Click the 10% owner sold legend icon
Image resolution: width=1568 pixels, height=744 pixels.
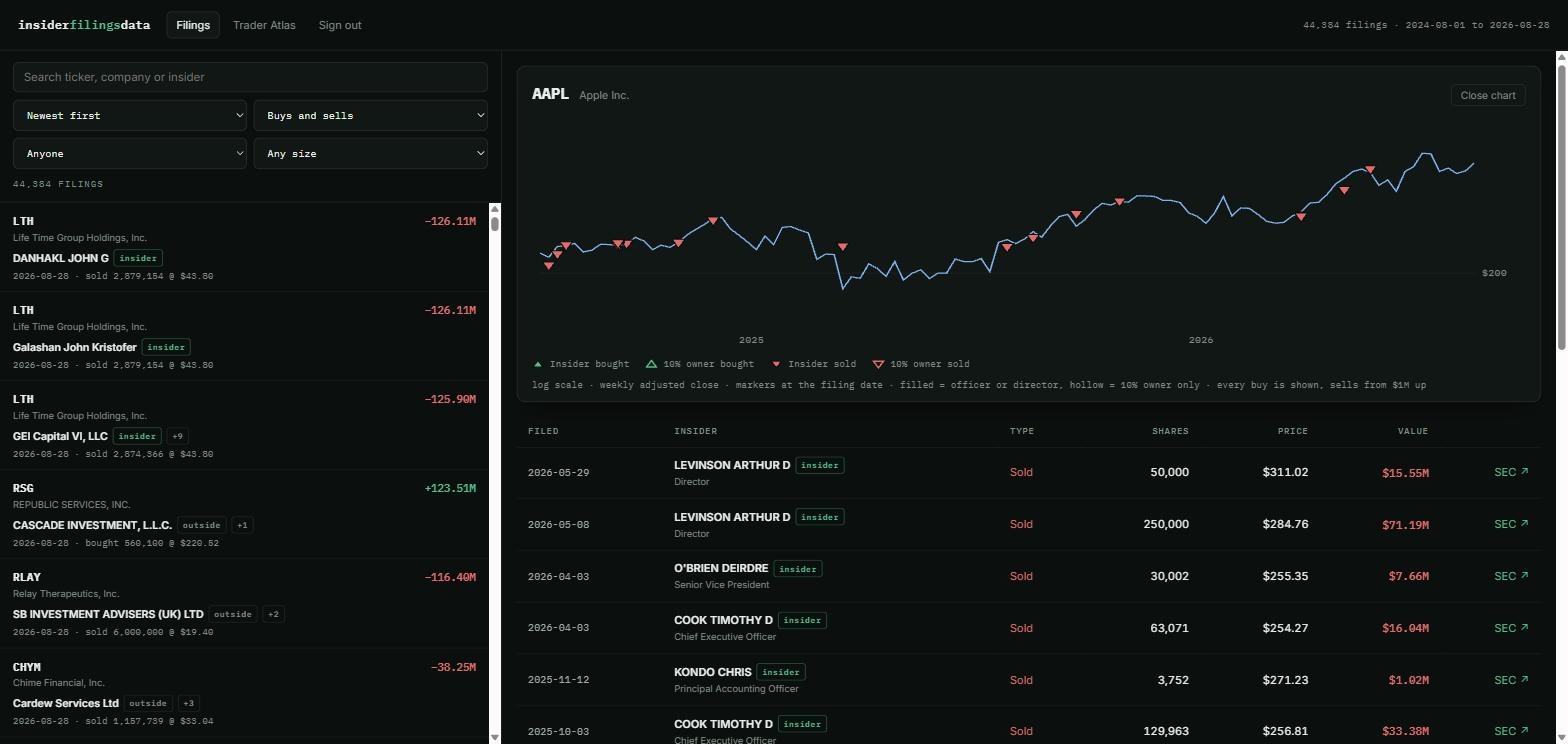click(x=878, y=364)
